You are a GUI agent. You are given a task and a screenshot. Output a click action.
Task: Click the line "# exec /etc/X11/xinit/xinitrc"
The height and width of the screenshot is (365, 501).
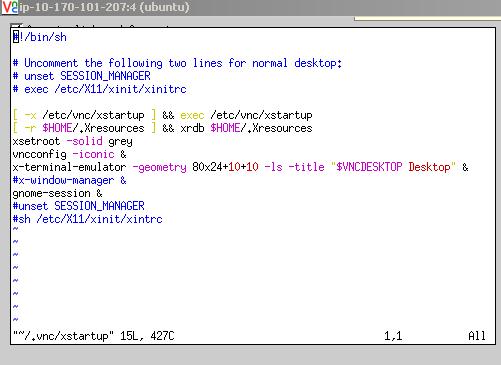tap(100, 89)
